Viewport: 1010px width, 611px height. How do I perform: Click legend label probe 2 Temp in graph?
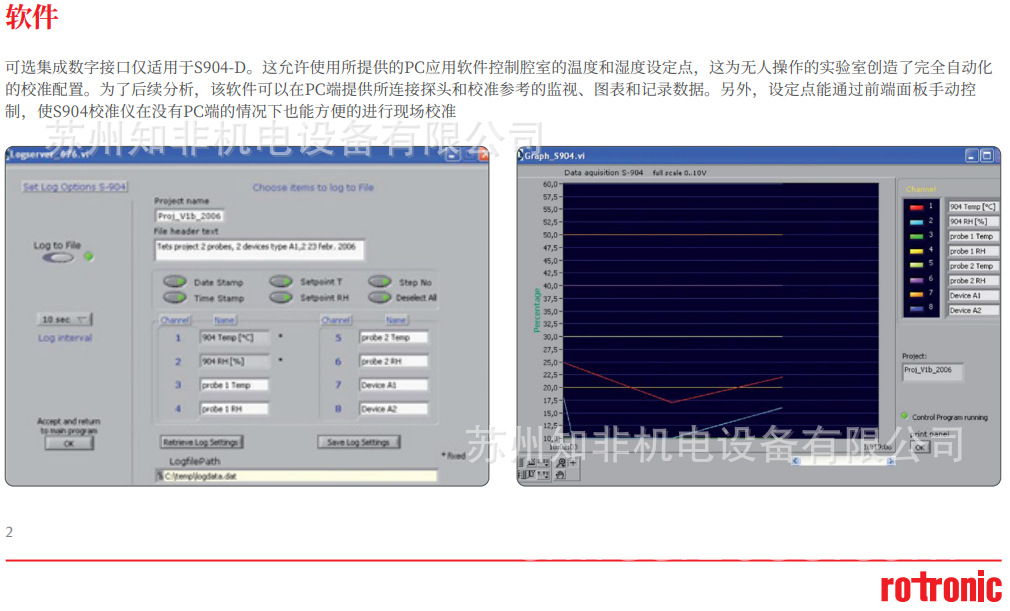pyautogui.click(x=973, y=266)
